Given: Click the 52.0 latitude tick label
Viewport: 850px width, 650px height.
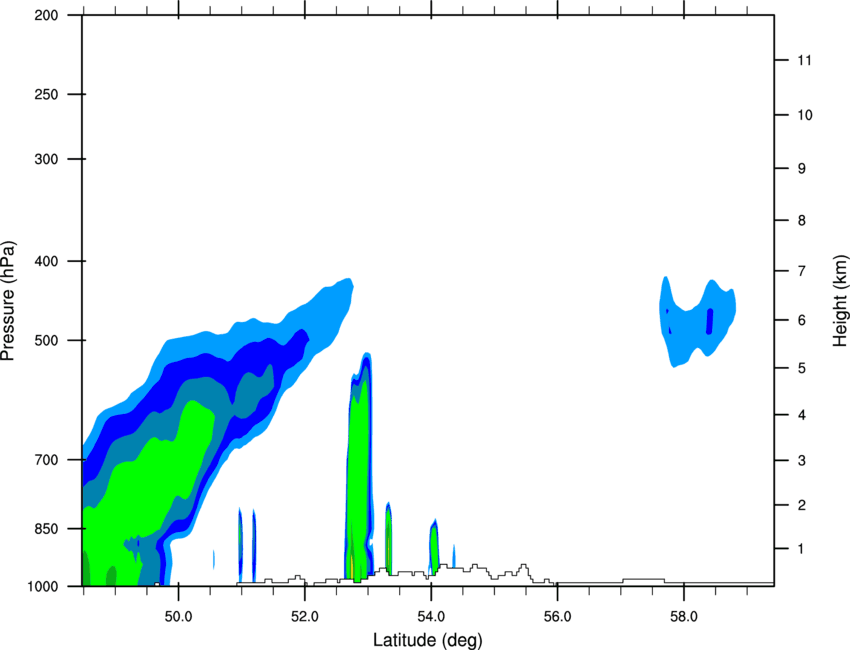Looking at the screenshot, I should 305,617.
